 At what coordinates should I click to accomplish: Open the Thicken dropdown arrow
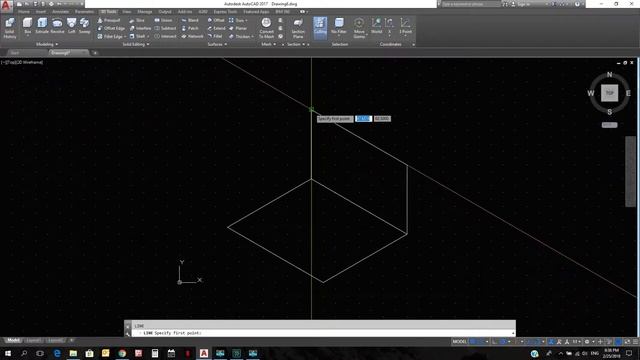(x=253, y=36)
